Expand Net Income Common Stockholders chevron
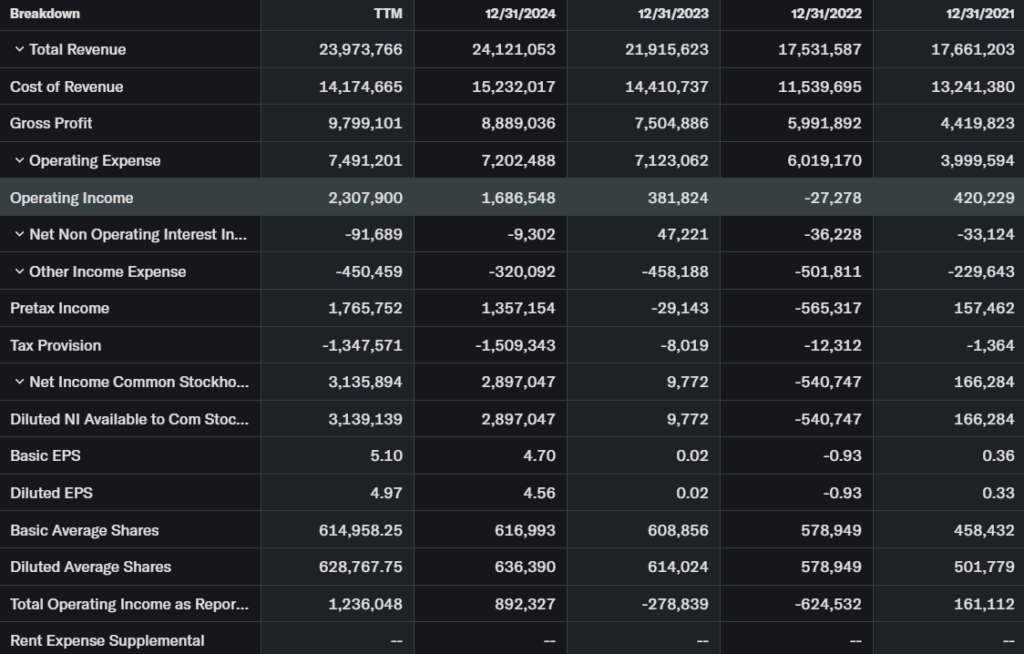Screen dimensions: 1024x654 (x=19, y=382)
